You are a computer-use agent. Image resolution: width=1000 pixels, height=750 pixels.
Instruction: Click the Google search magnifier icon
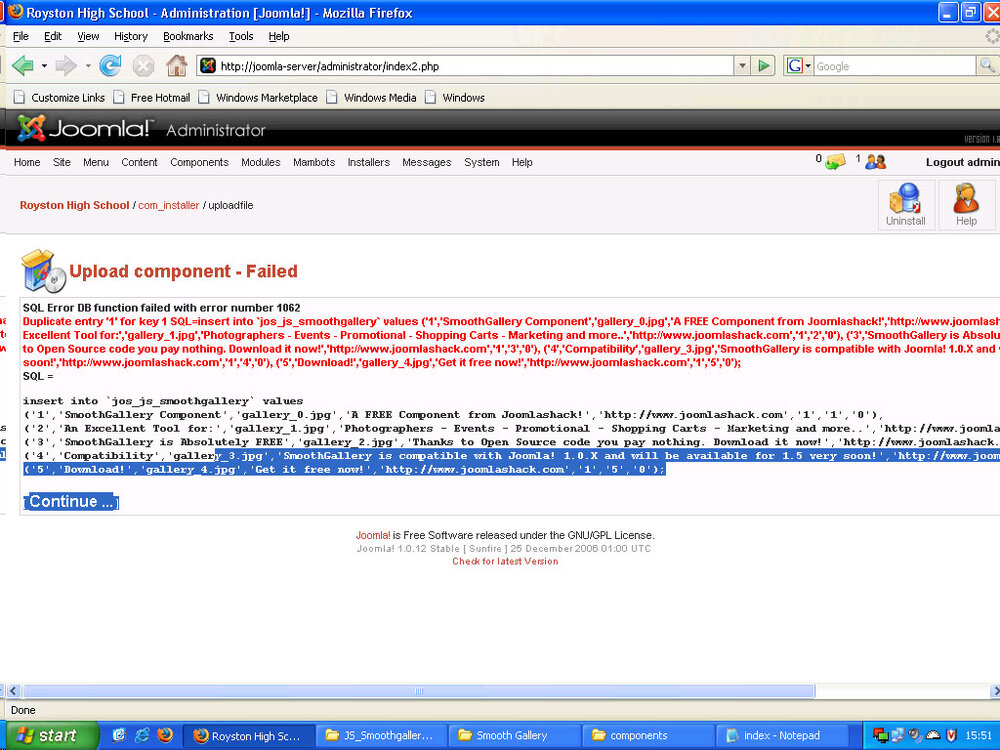point(987,66)
